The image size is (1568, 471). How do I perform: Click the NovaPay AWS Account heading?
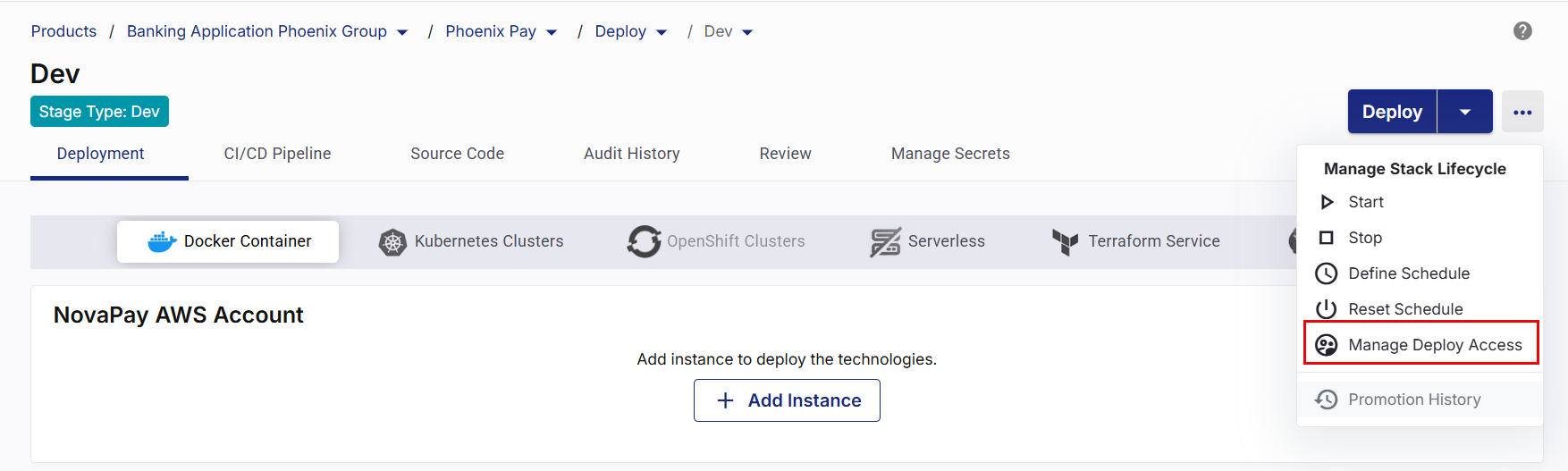(x=178, y=315)
